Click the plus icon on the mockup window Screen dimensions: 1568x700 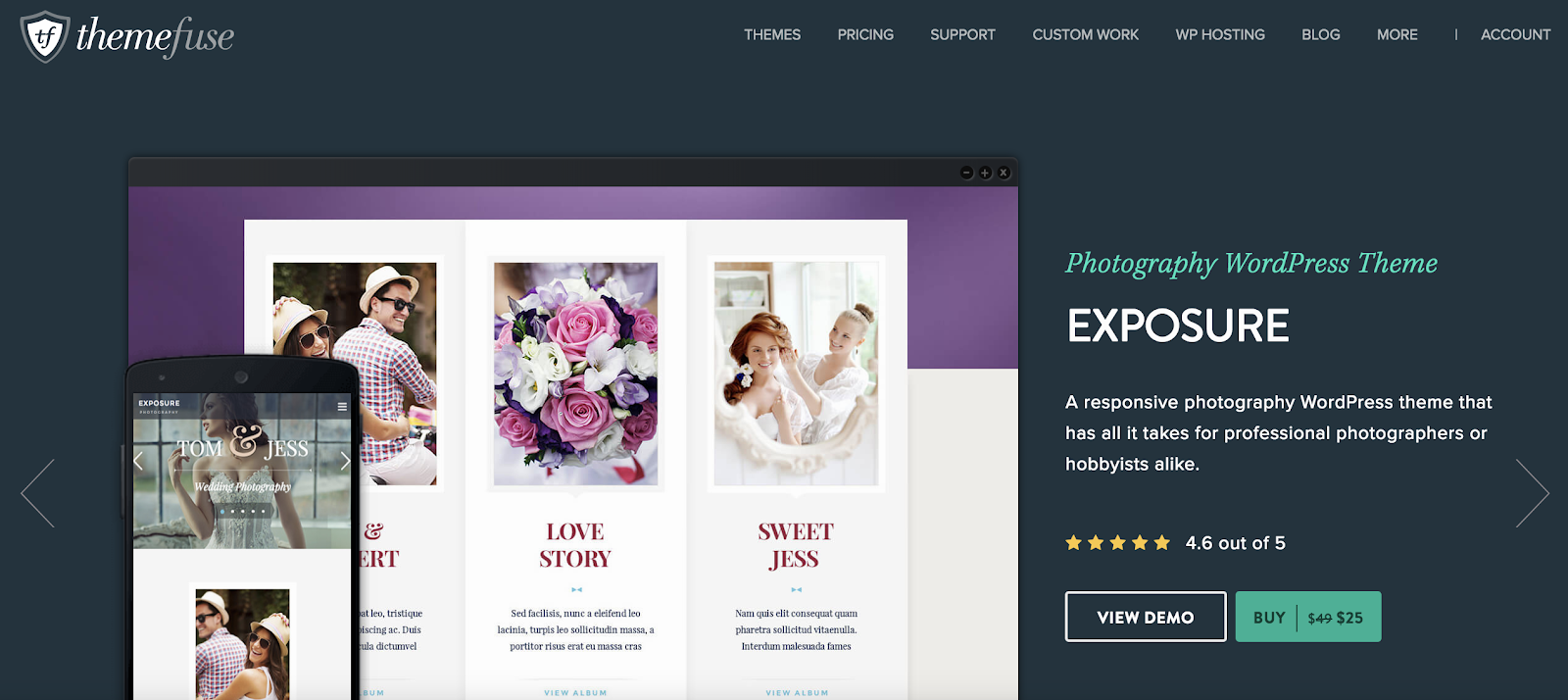pos(985,173)
